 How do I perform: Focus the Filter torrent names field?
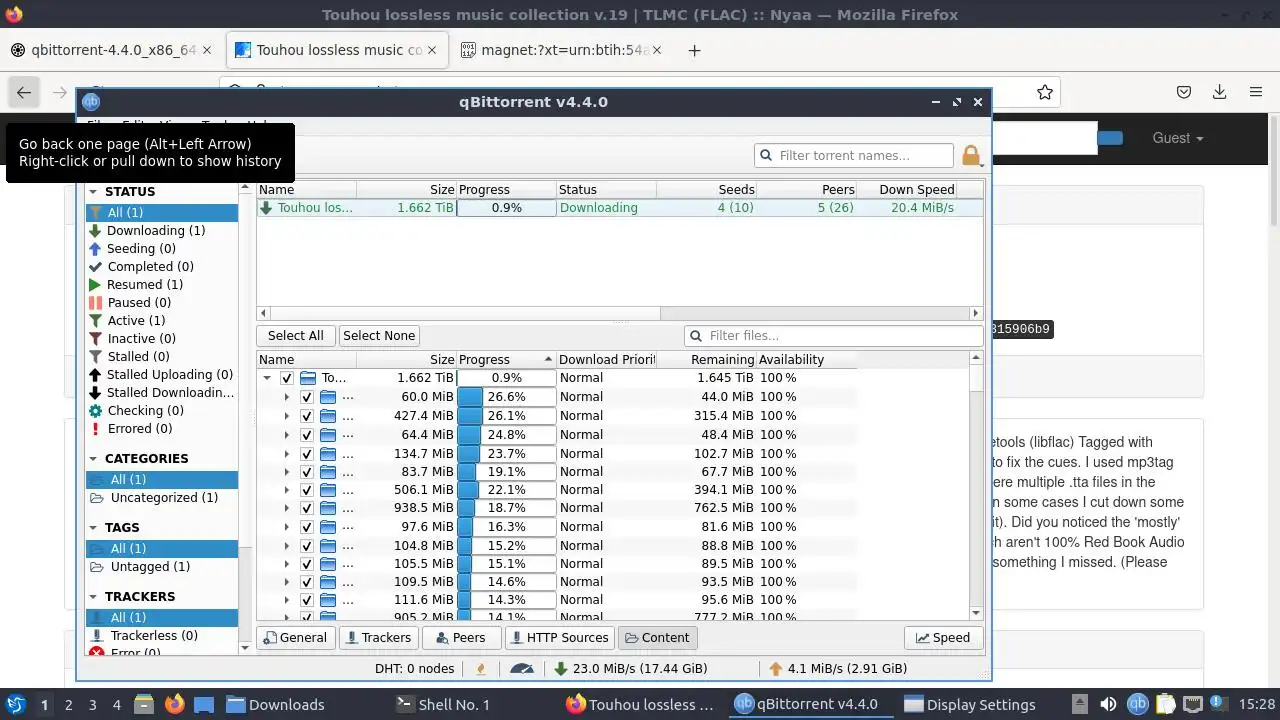coord(854,155)
